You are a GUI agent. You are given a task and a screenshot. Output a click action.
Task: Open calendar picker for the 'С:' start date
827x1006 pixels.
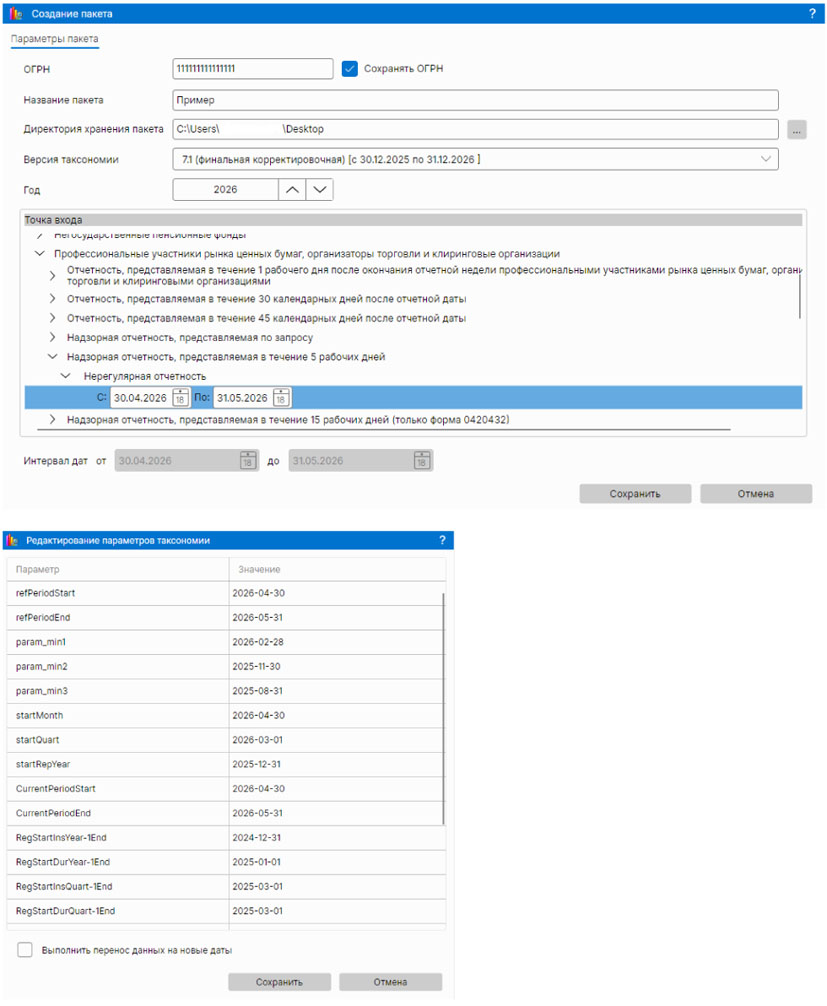pos(181,398)
